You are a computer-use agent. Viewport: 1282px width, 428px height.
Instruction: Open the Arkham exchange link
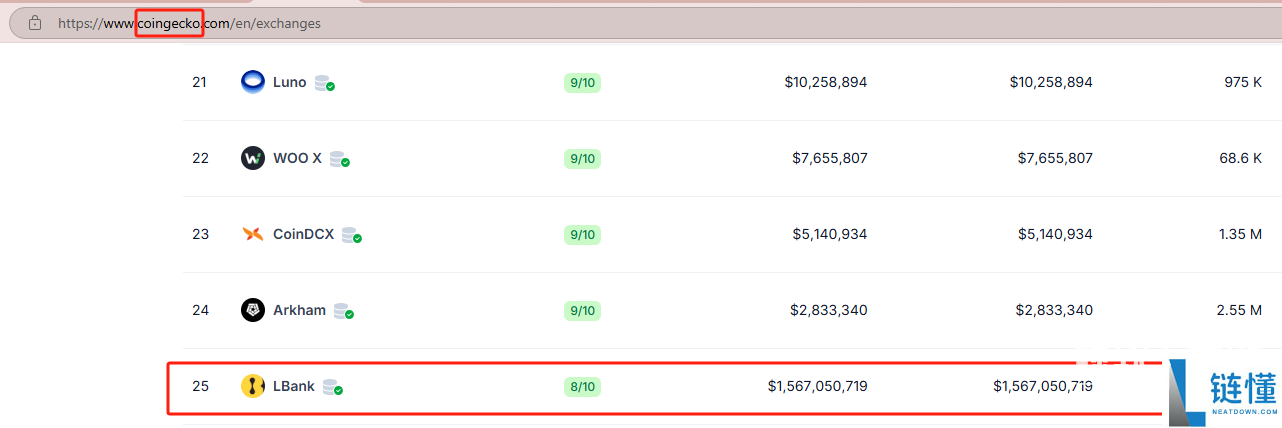tap(299, 310)
